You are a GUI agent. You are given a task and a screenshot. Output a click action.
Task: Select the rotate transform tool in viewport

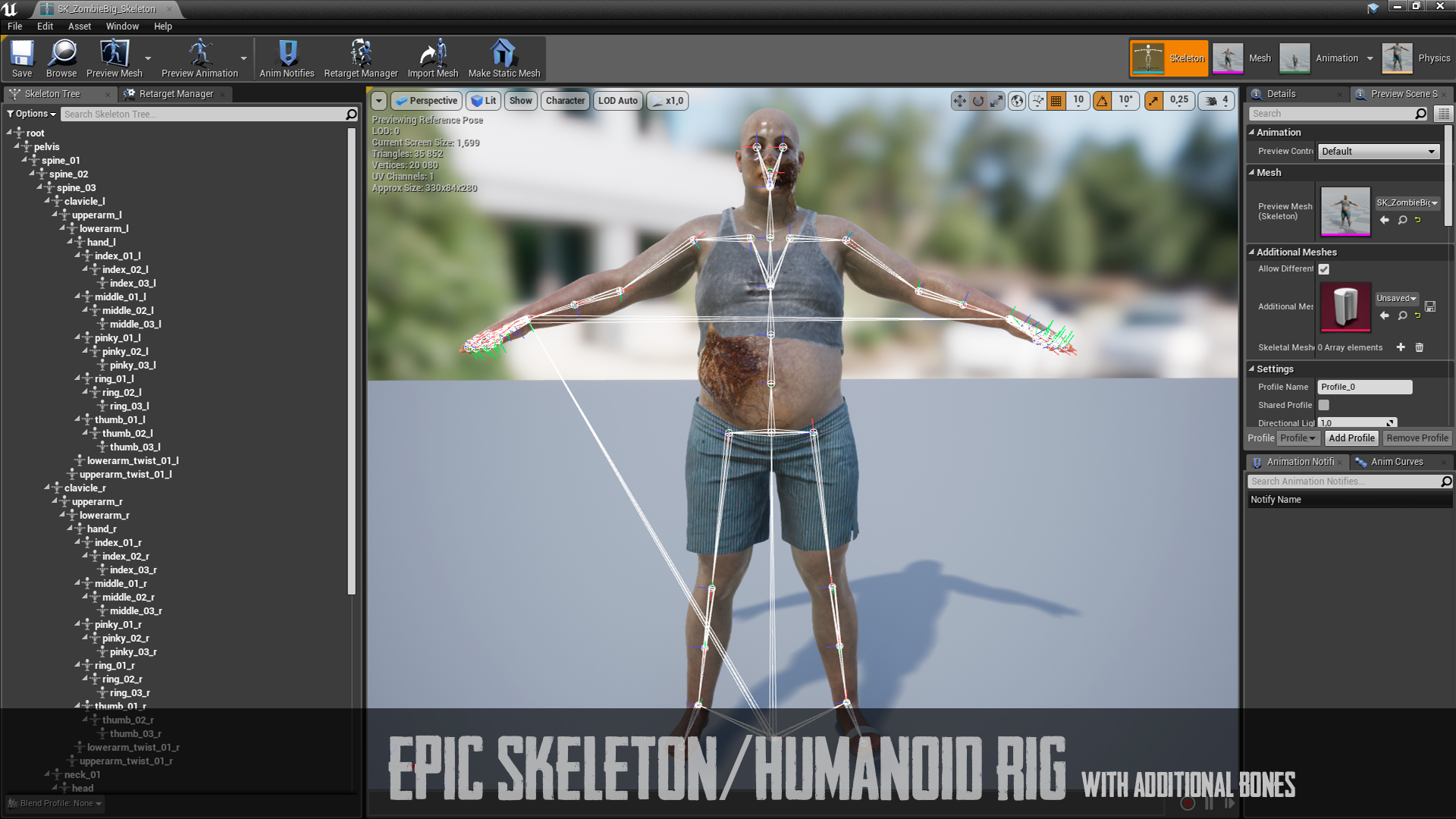point(978,101)
